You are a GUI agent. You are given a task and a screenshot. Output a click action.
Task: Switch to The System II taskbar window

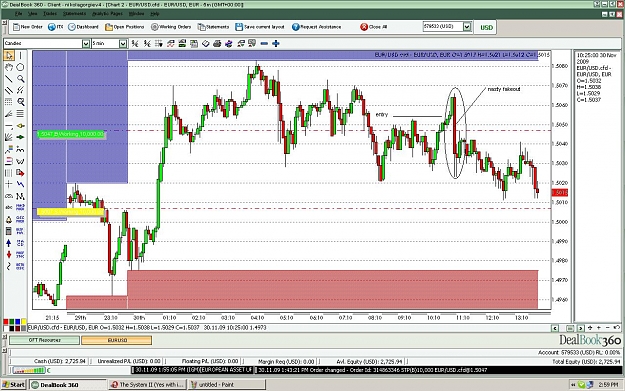tap(148, 385)
